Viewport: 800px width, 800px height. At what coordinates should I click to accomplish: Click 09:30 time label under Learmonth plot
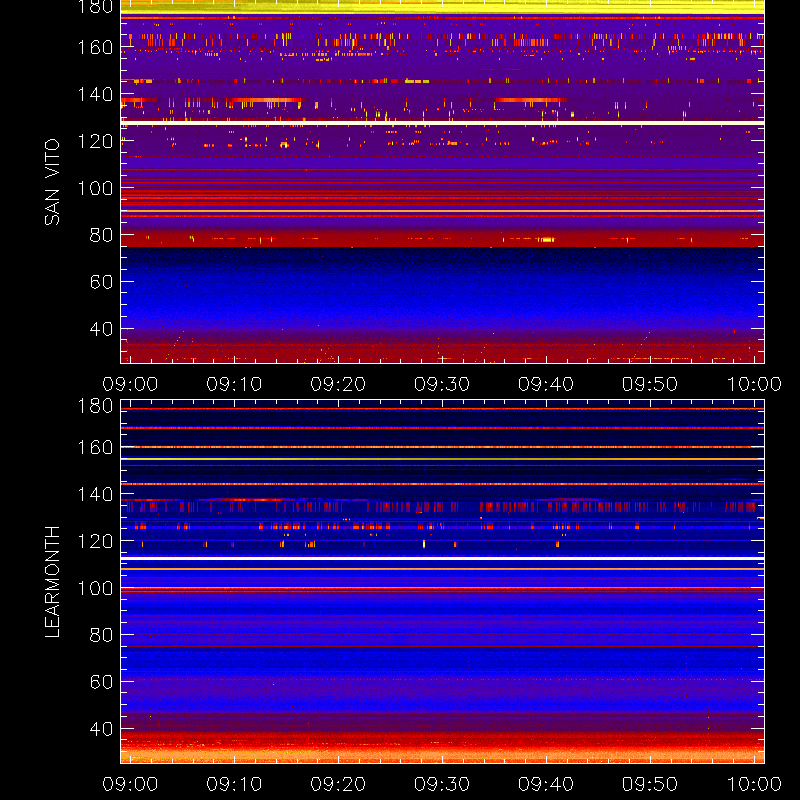(442, 784)
